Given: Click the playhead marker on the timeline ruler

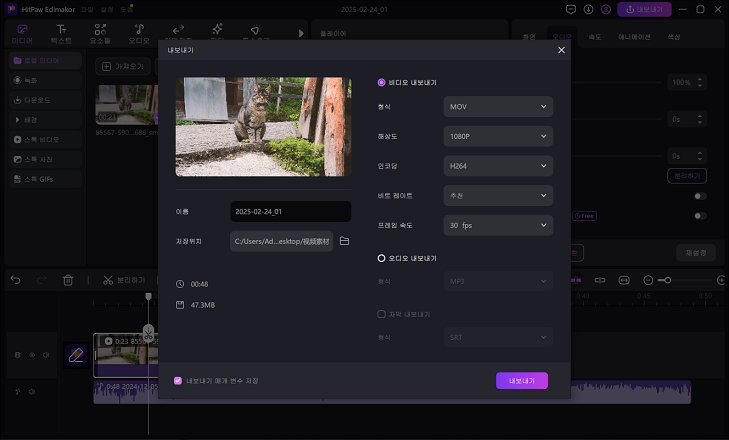Looking at the screenshot, I should [148, 296].
